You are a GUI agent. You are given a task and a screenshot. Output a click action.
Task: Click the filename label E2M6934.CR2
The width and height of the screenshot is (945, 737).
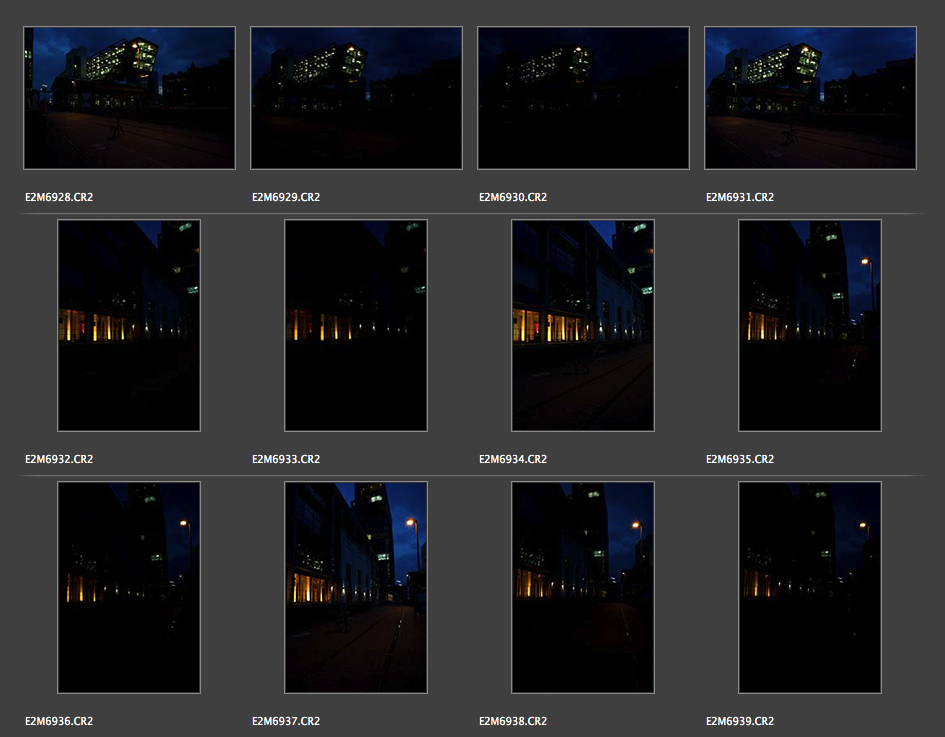[513, 460]
